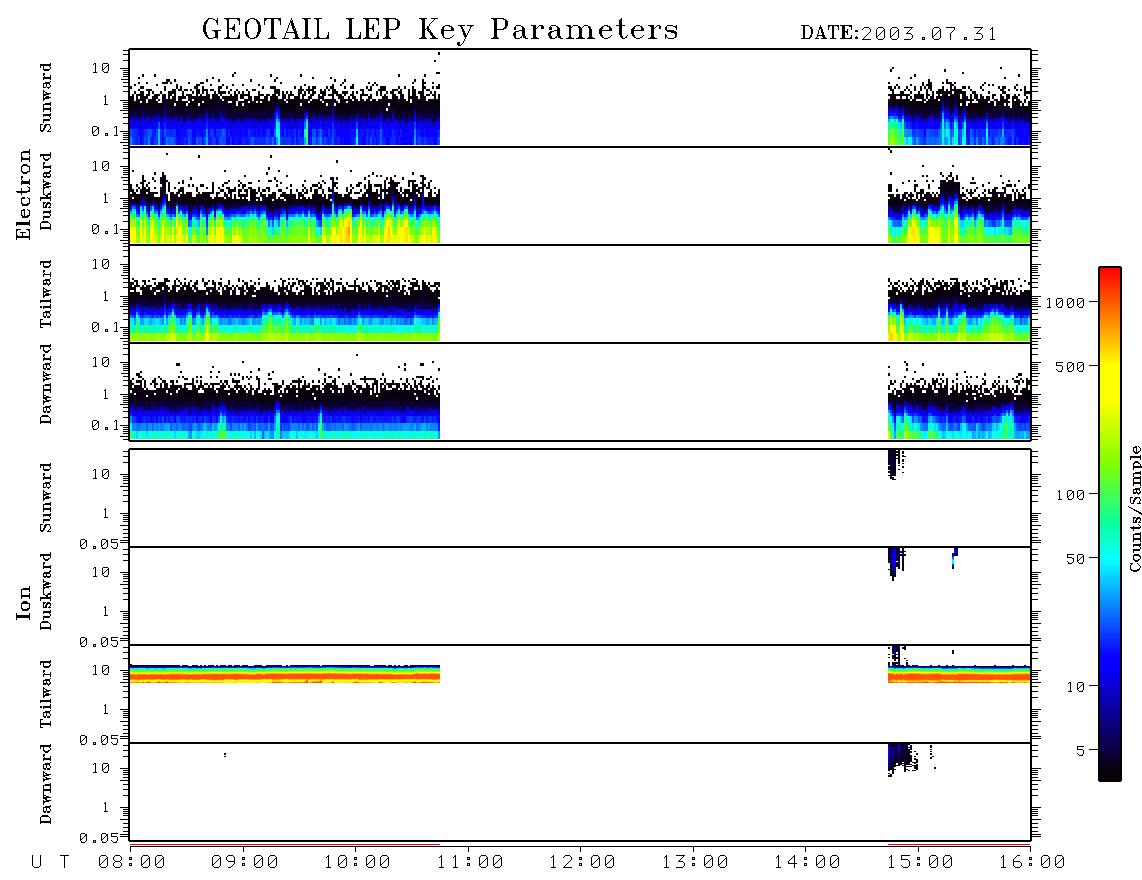Click the 14:00 time axis label
The height and width of the screenshot is (880, 1142).
point(807,863)
